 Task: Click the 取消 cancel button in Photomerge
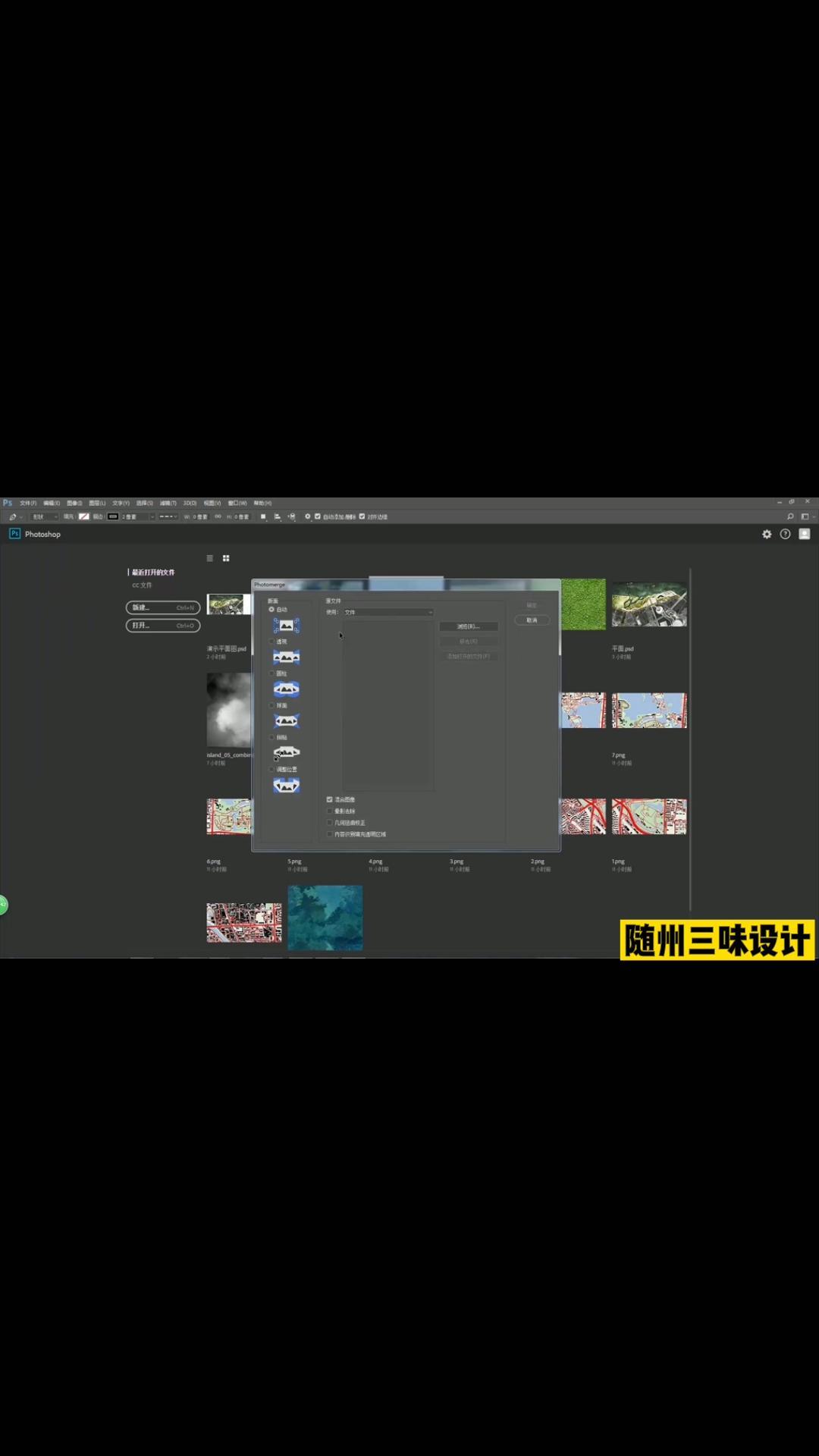tap(532, 620)
